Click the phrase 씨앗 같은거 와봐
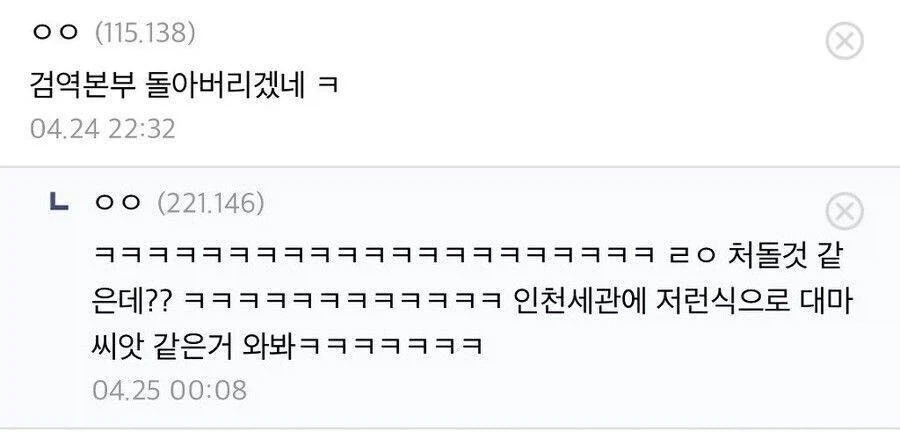This screenshot has height=432, width=900. 193,345
